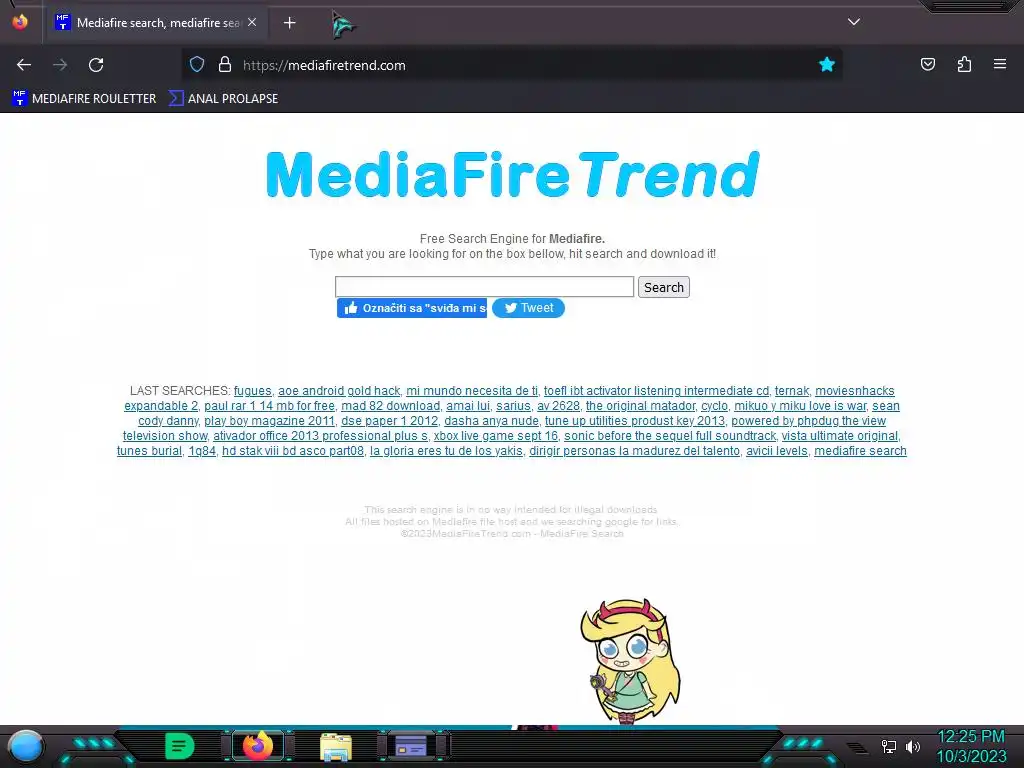Open the Pocket save icon
Viewport: 1024px width, 768px height.
click(x=928, y=65)
